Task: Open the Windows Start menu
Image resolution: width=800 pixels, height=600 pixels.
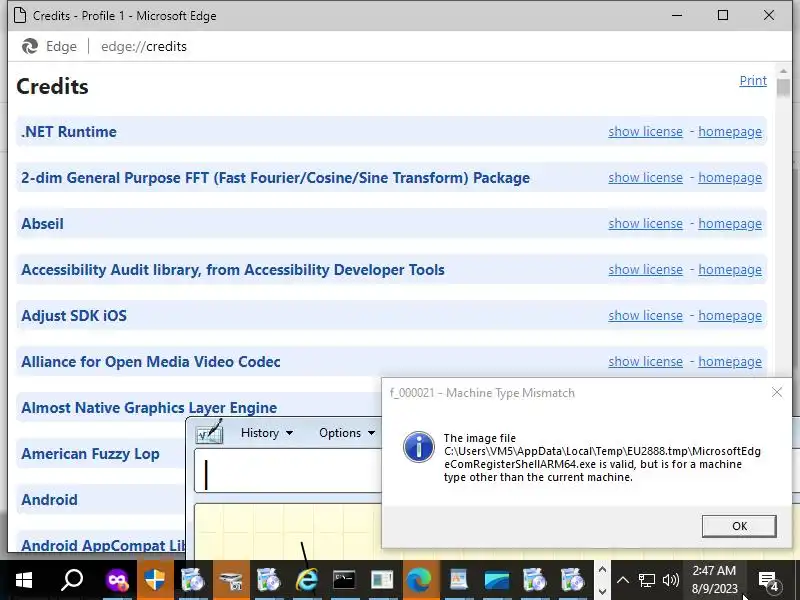Action: coord(23,580)
